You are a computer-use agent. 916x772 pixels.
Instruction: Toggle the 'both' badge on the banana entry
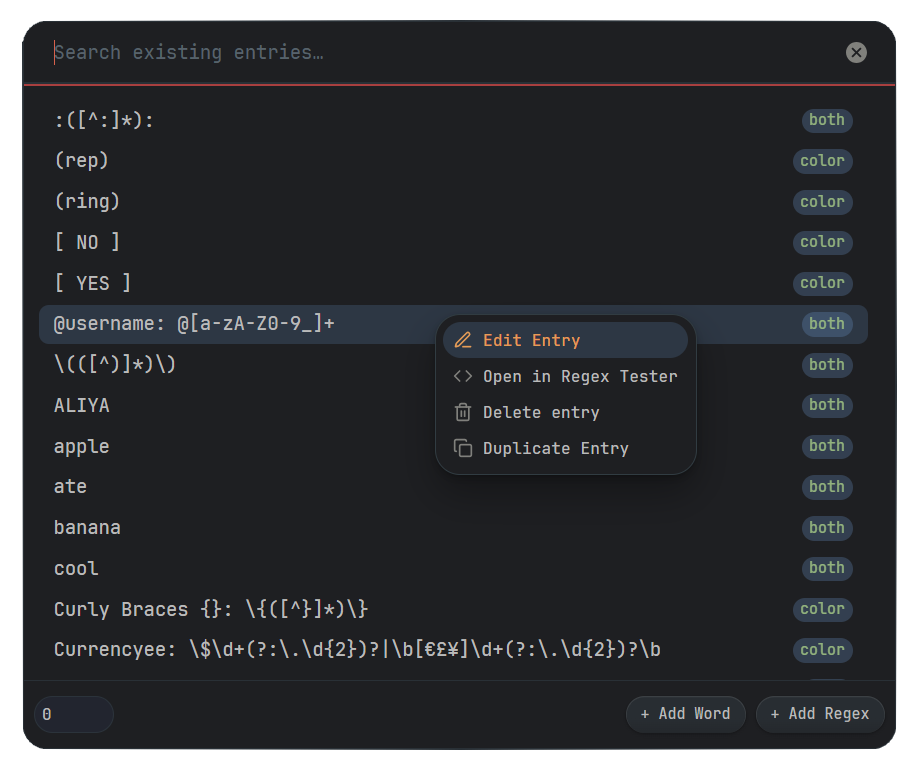[x=827, y=527]
